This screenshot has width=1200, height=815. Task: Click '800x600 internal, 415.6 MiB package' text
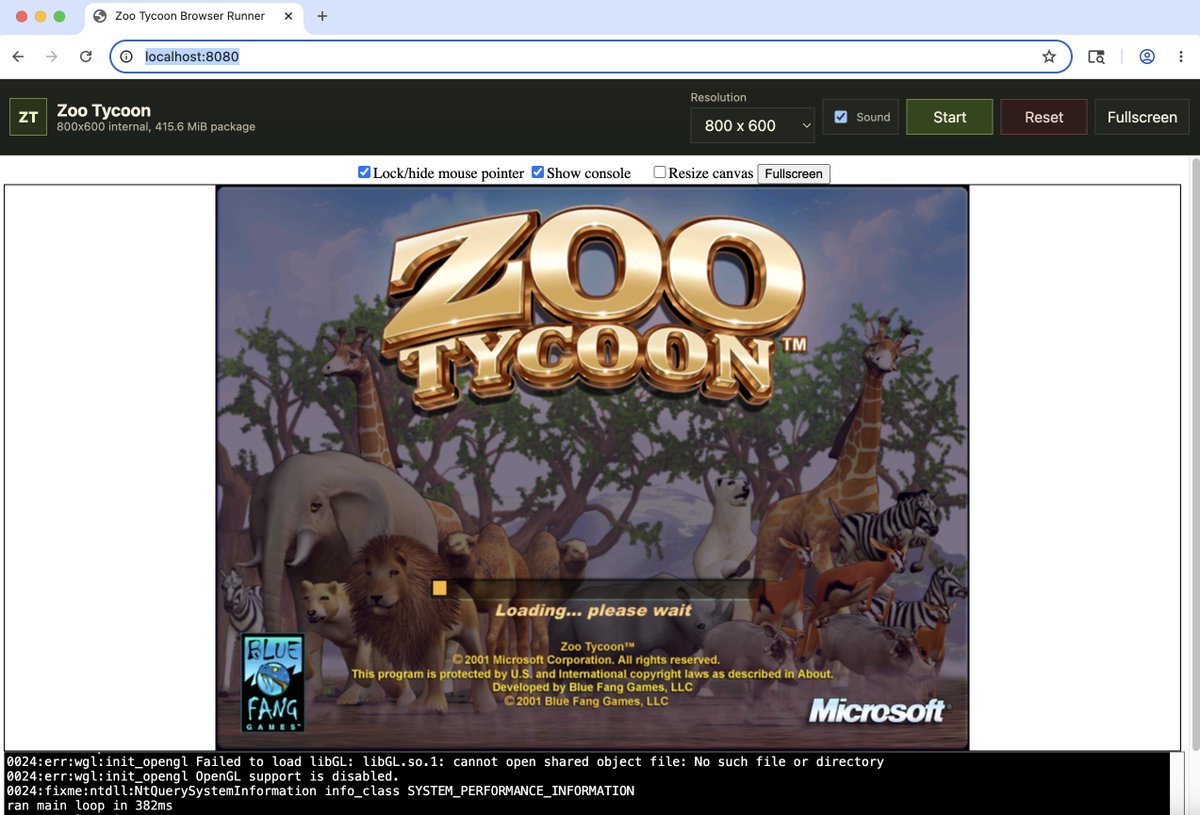[156, 127]
